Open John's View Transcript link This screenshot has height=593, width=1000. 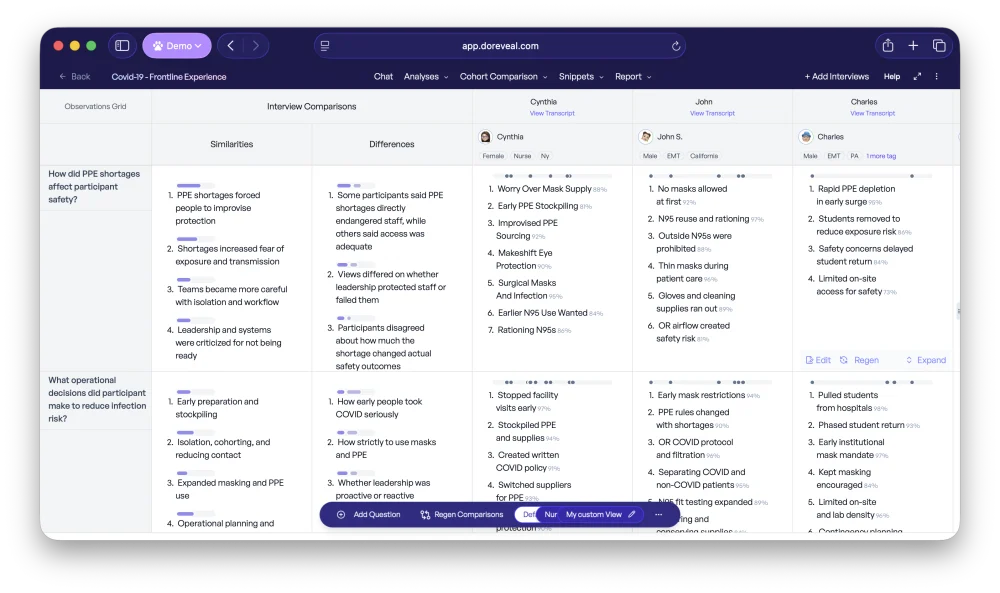[712, 113]
